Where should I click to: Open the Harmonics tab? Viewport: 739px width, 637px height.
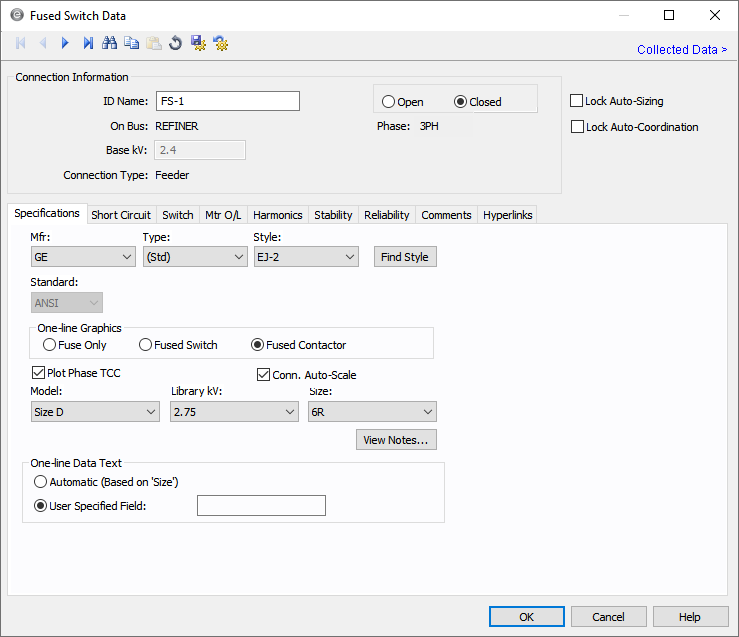click(x=277, y=215)
